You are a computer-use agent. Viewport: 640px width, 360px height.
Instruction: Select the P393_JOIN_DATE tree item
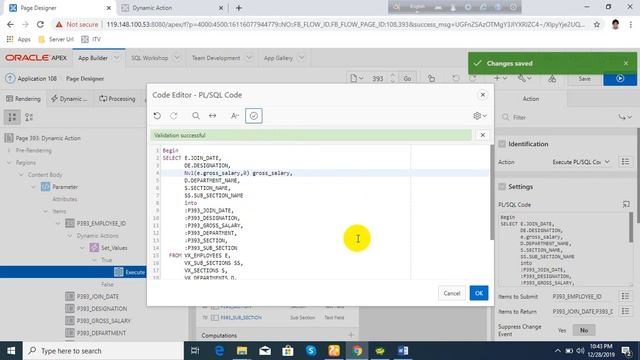[98, 296]
